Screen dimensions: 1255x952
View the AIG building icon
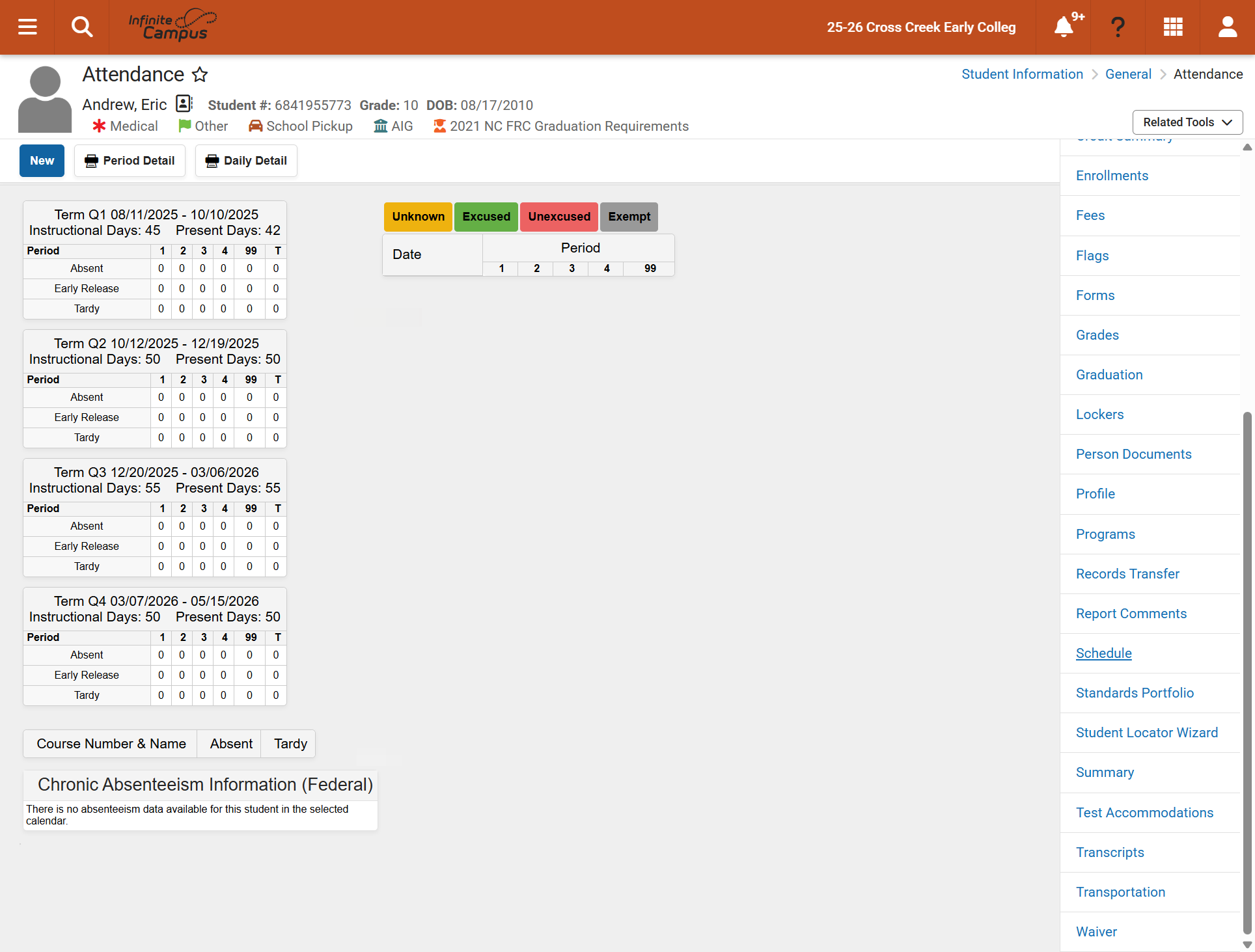381,126
